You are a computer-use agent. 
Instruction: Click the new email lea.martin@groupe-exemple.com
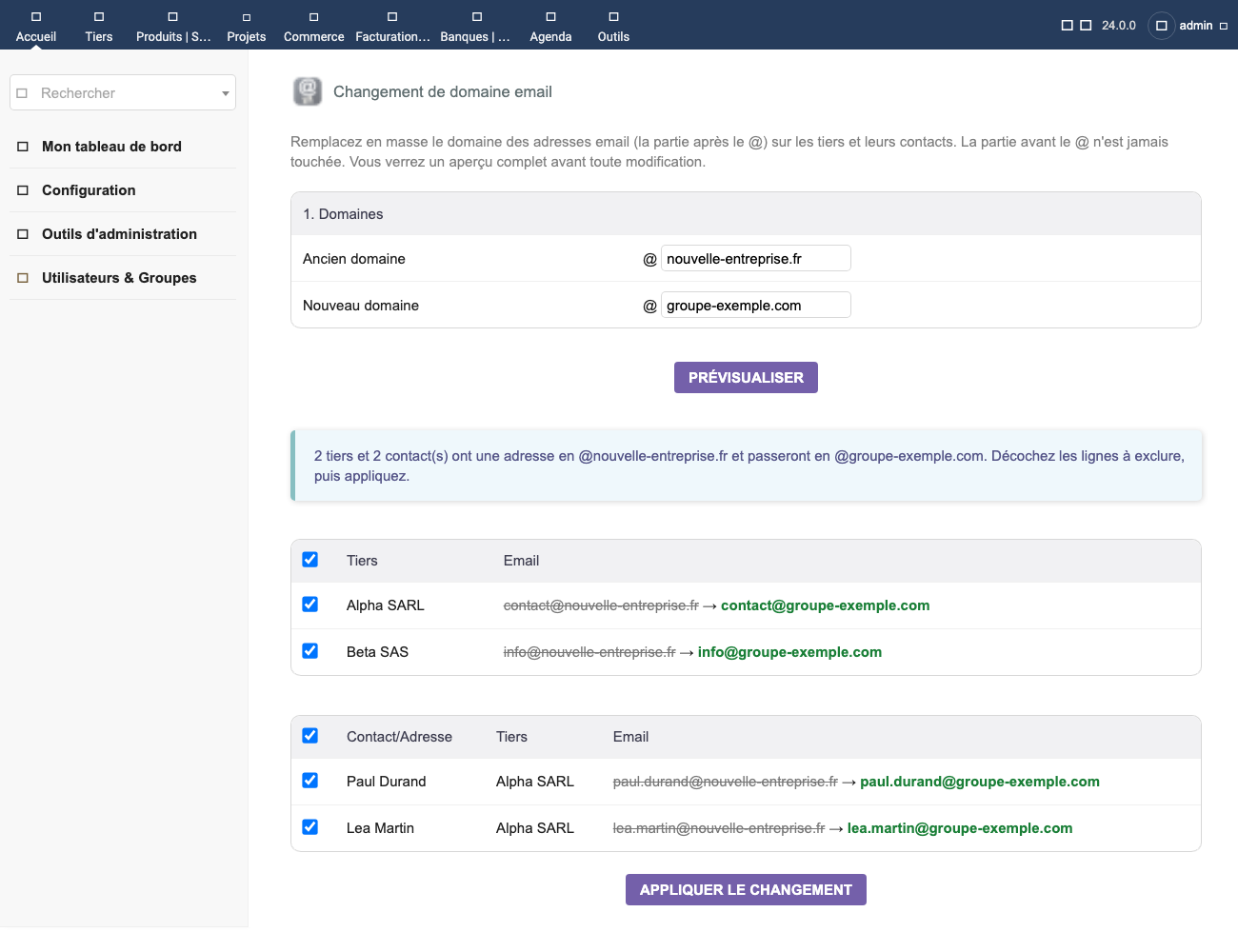tap(960, 828)
